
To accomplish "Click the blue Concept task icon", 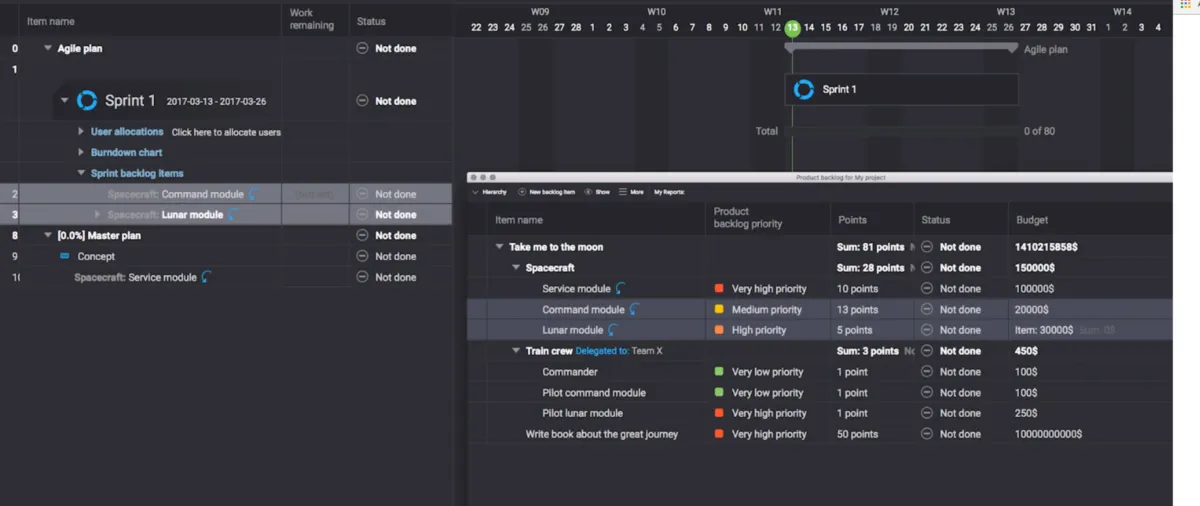I will coord(65,256).
